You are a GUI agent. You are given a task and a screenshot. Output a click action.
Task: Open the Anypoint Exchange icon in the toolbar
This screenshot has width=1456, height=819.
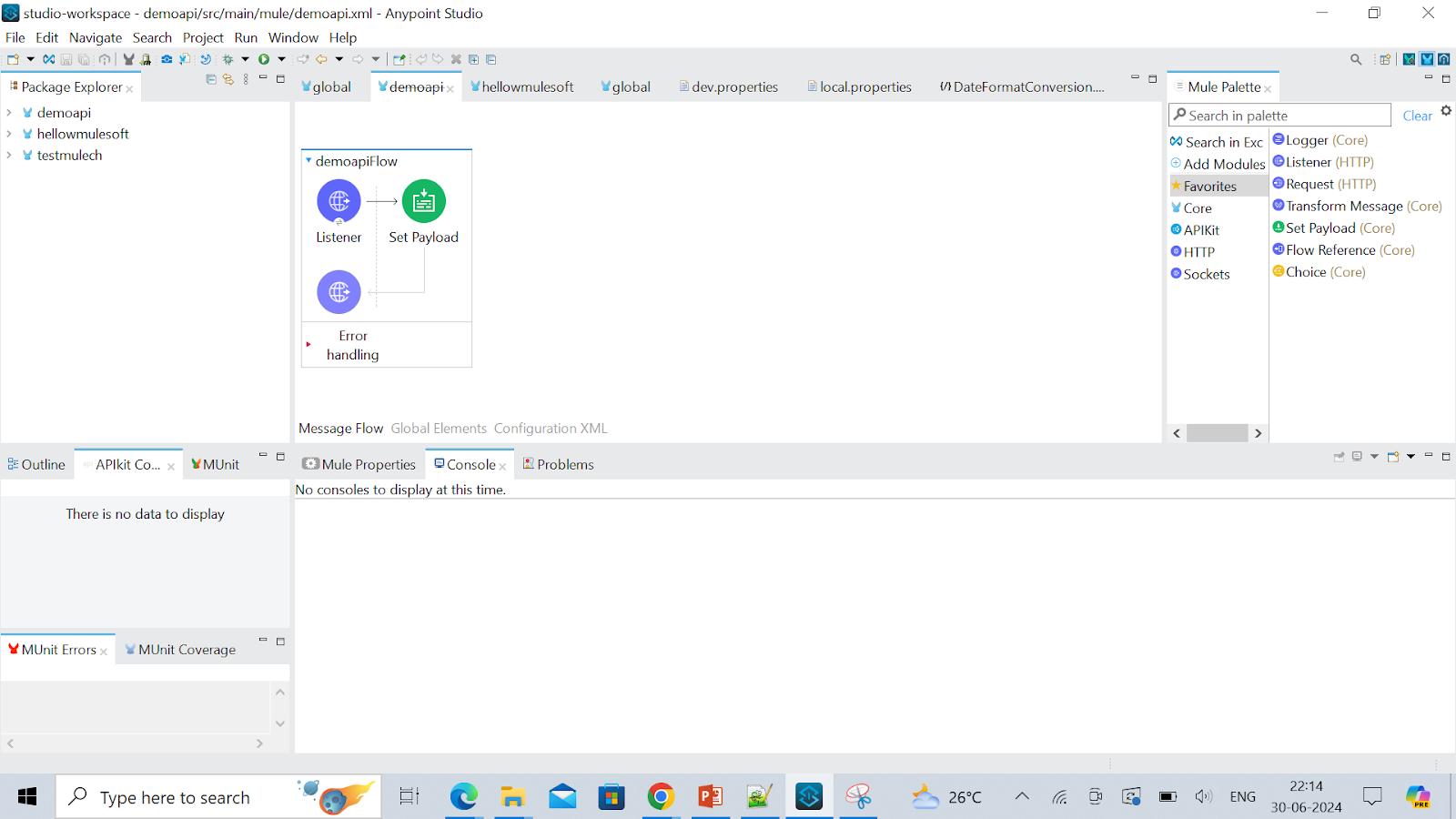[48, 59]
